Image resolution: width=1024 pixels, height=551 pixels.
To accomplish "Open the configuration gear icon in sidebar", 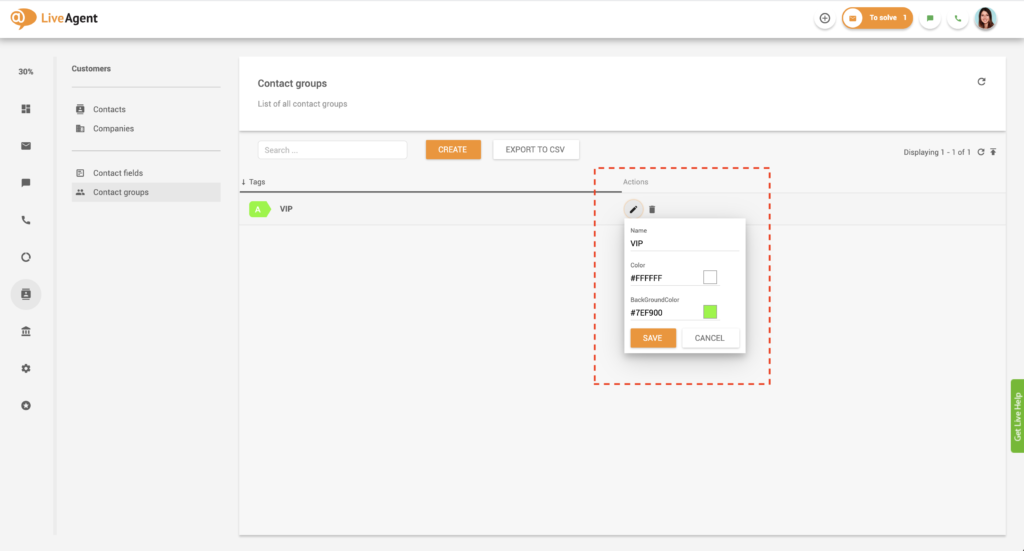I will coord(26,368).
